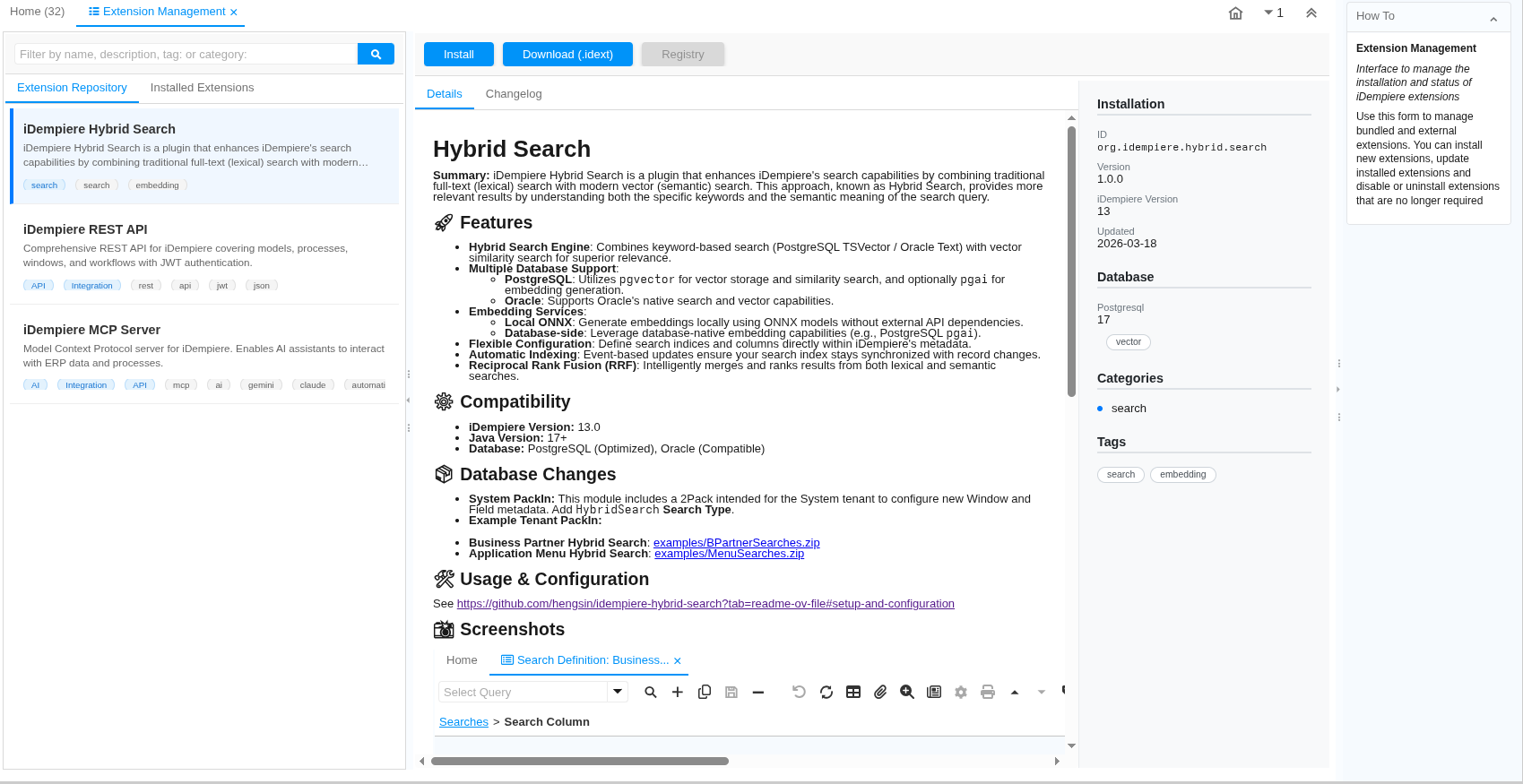Open the Select Query dropdown arrow

pos(618,692)
